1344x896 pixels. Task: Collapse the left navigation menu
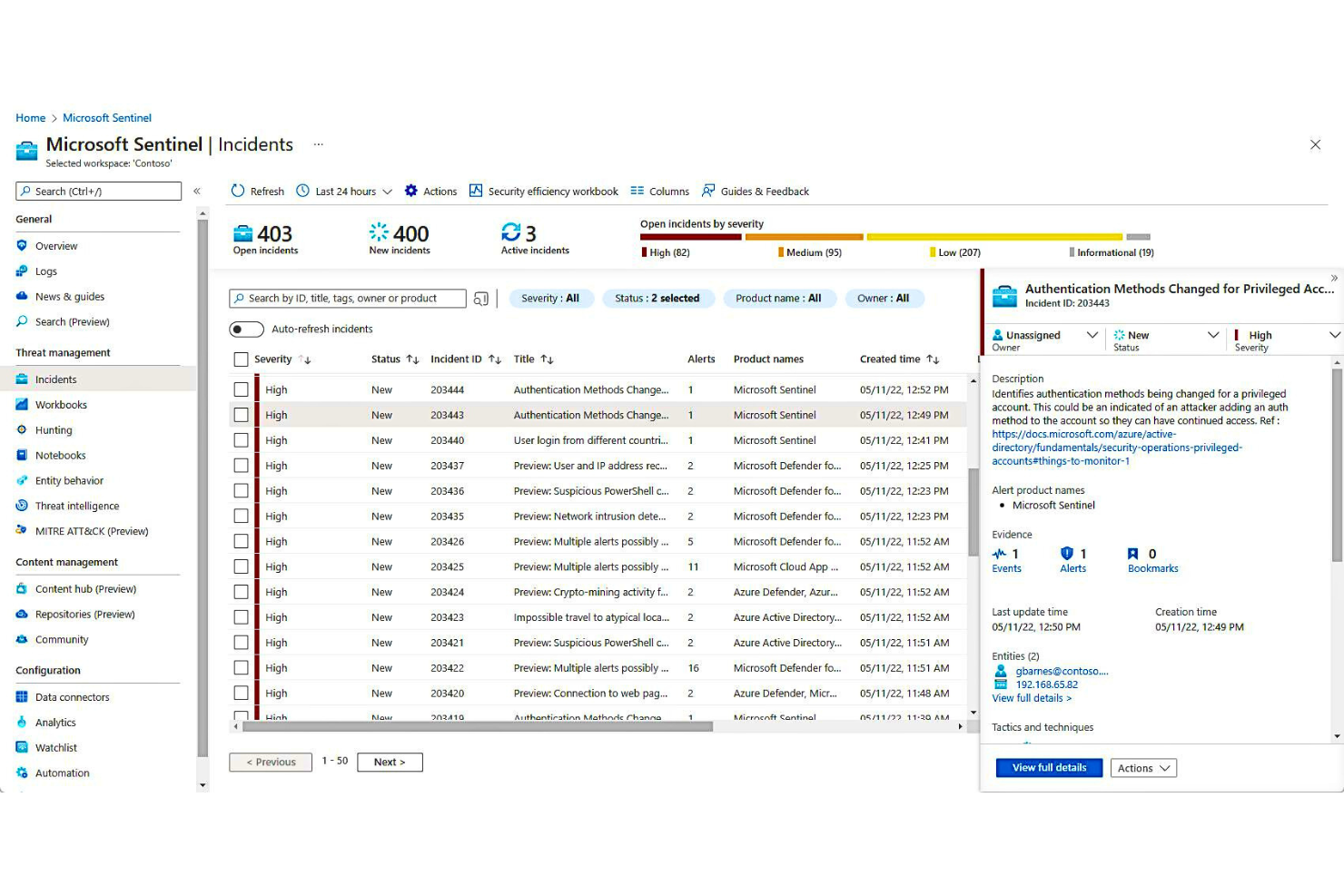(x=197, y=191)
